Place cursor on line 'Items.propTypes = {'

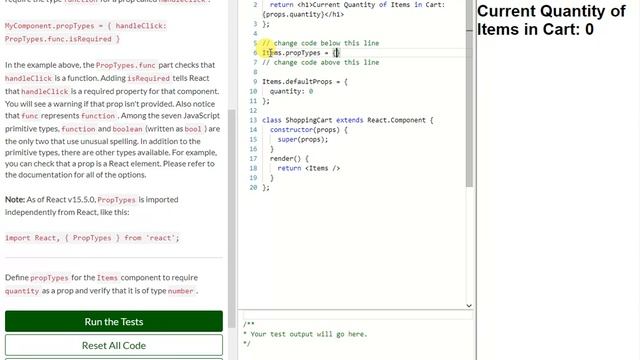pos(300,53)
